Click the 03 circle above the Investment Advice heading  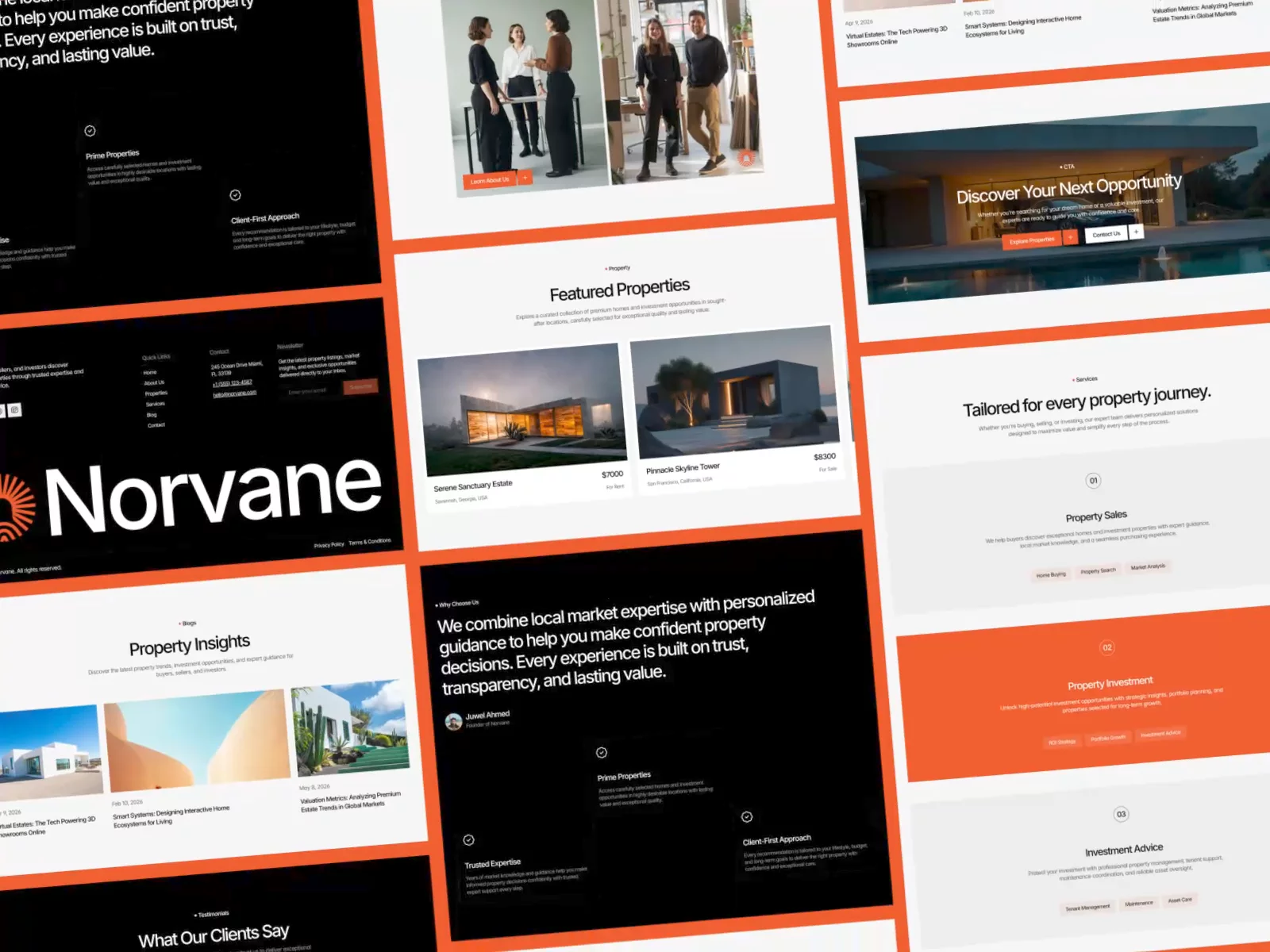pyautogui.click(x=1121, y=814)
